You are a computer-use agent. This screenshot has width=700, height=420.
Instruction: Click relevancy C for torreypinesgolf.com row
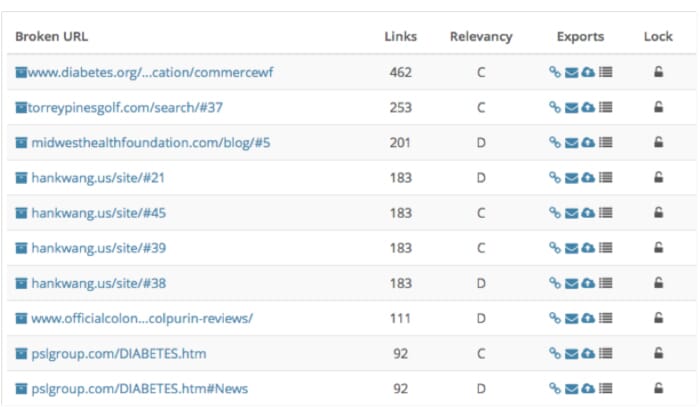tap(481, 108)
